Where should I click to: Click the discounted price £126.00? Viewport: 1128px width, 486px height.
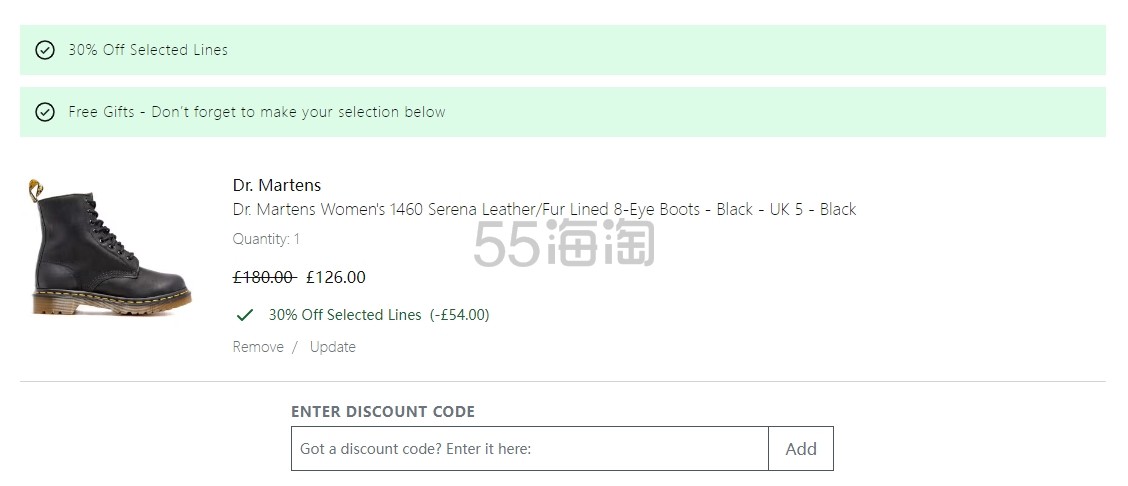coord(336,277)
